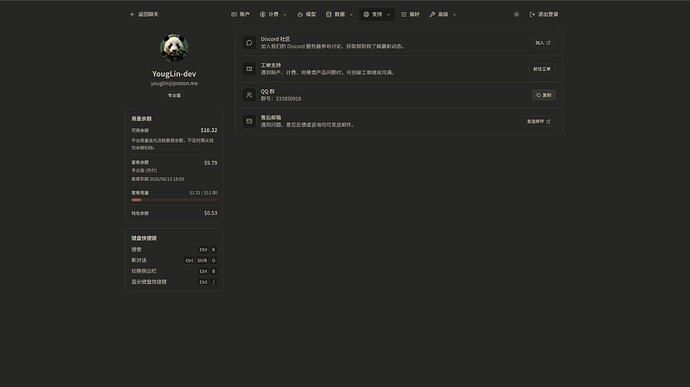
Task: Click the 键盘快捷键 heading
Action: click(x=144, y=238)
